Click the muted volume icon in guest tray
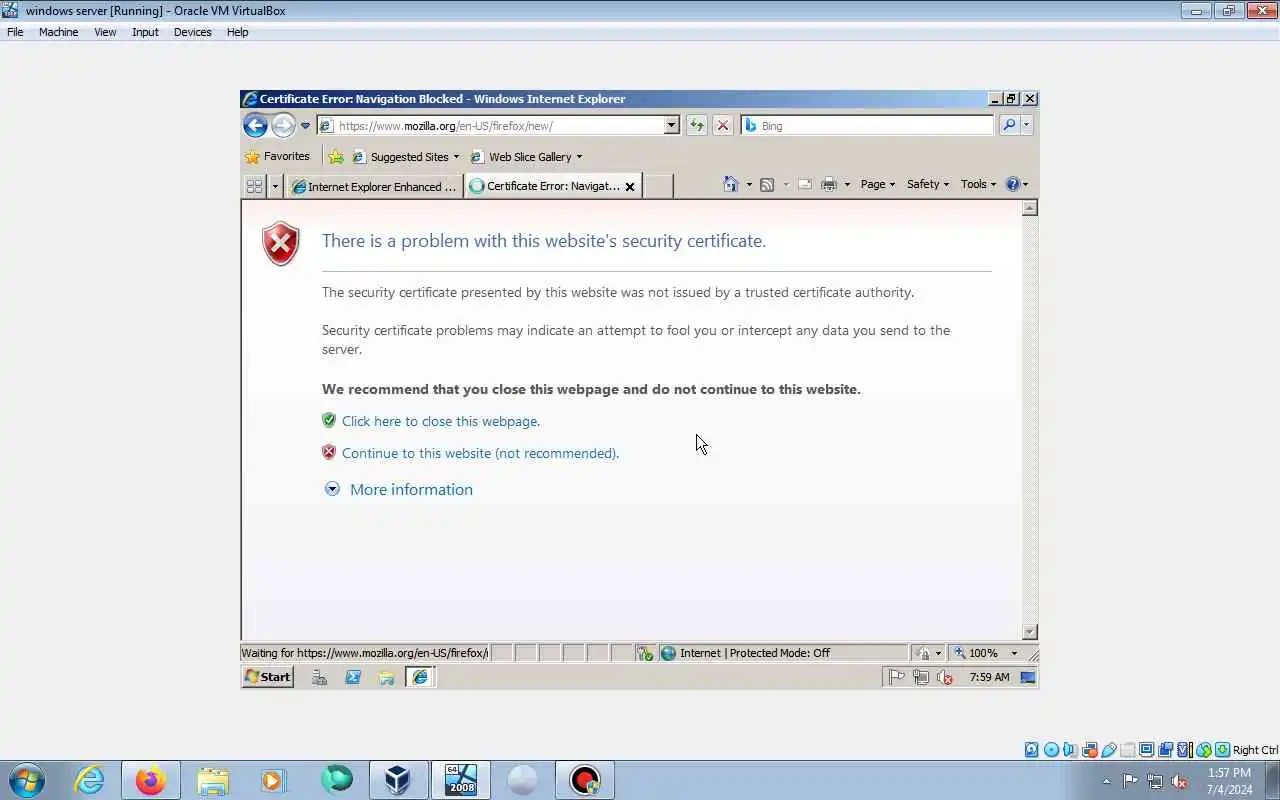This screenshot has width=1280, height=800. 945,677
